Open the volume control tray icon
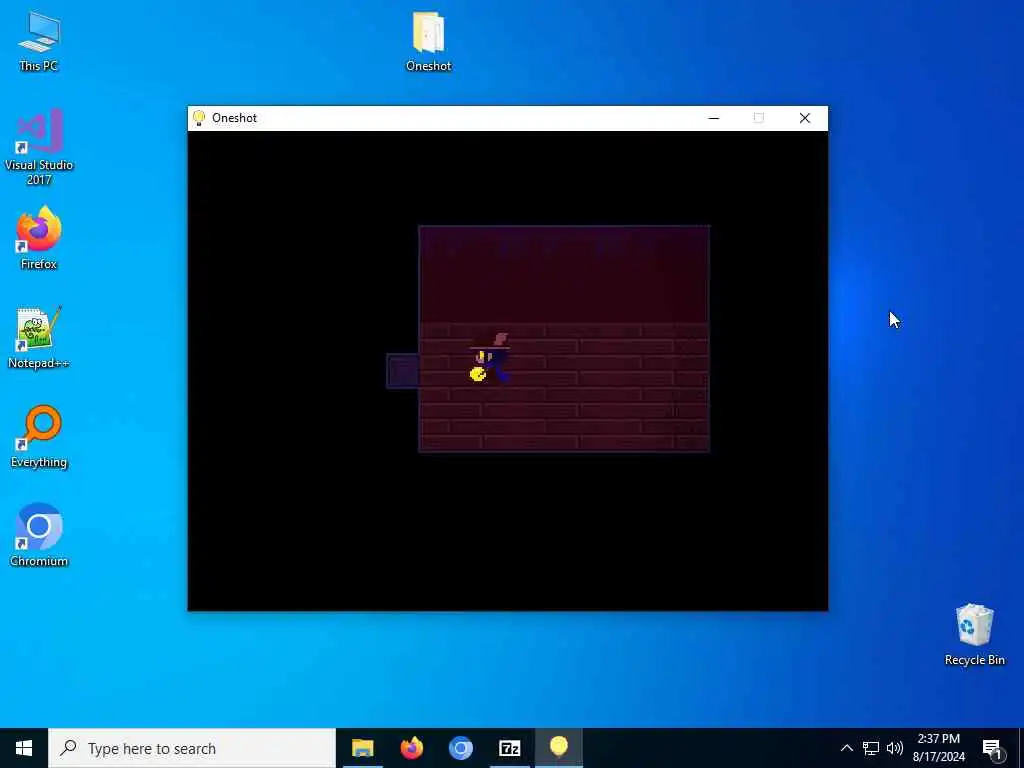Image resolution: width=1024 pixels, height=768 pixels. [895, 748]
